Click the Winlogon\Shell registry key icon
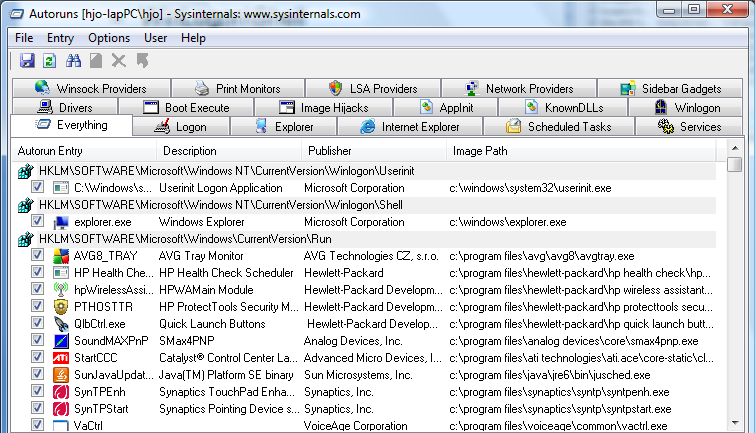Screen dimensions: 755x433 [x=26, y=205]
